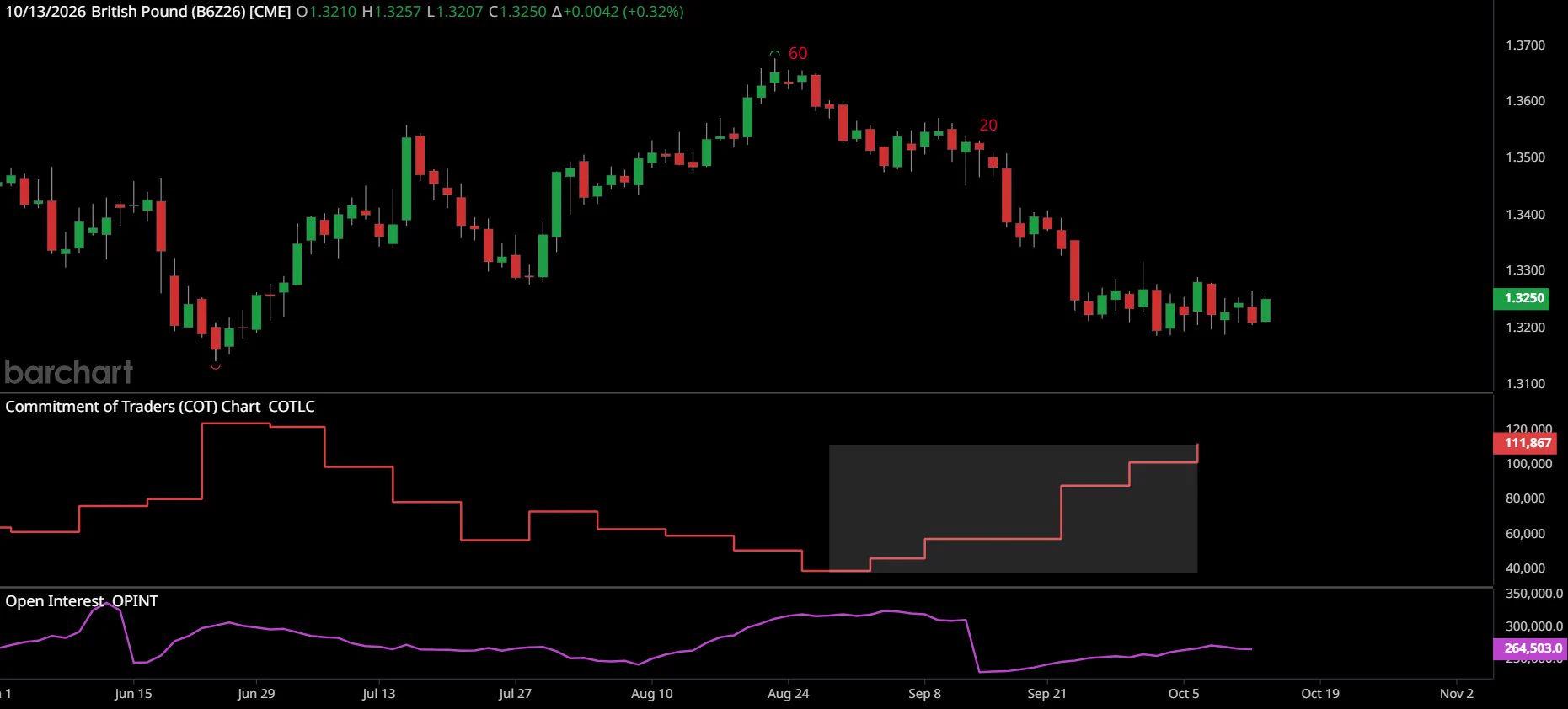This screenshot has height=709, width=1568.
Task: Click the Oct 19 date on the time axis
Action: [x=1320, y=694]
